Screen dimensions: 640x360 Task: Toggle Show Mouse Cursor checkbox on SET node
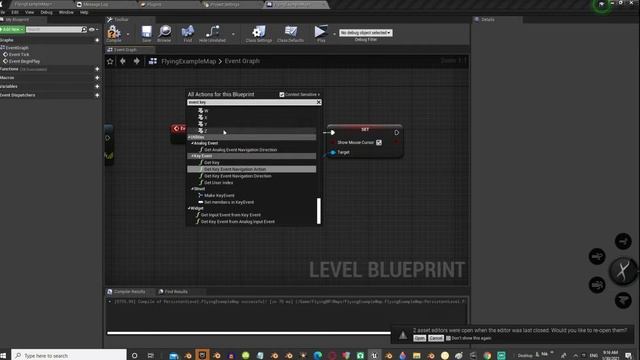(x=379, y=142)
